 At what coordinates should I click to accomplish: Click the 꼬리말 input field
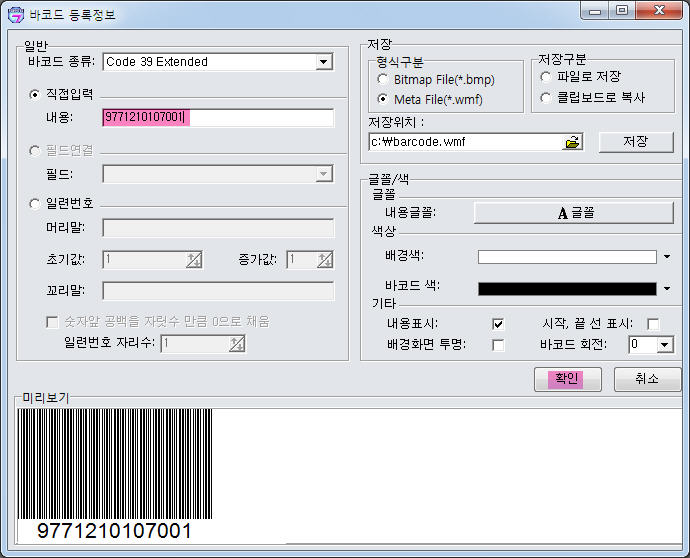point(218,291)
